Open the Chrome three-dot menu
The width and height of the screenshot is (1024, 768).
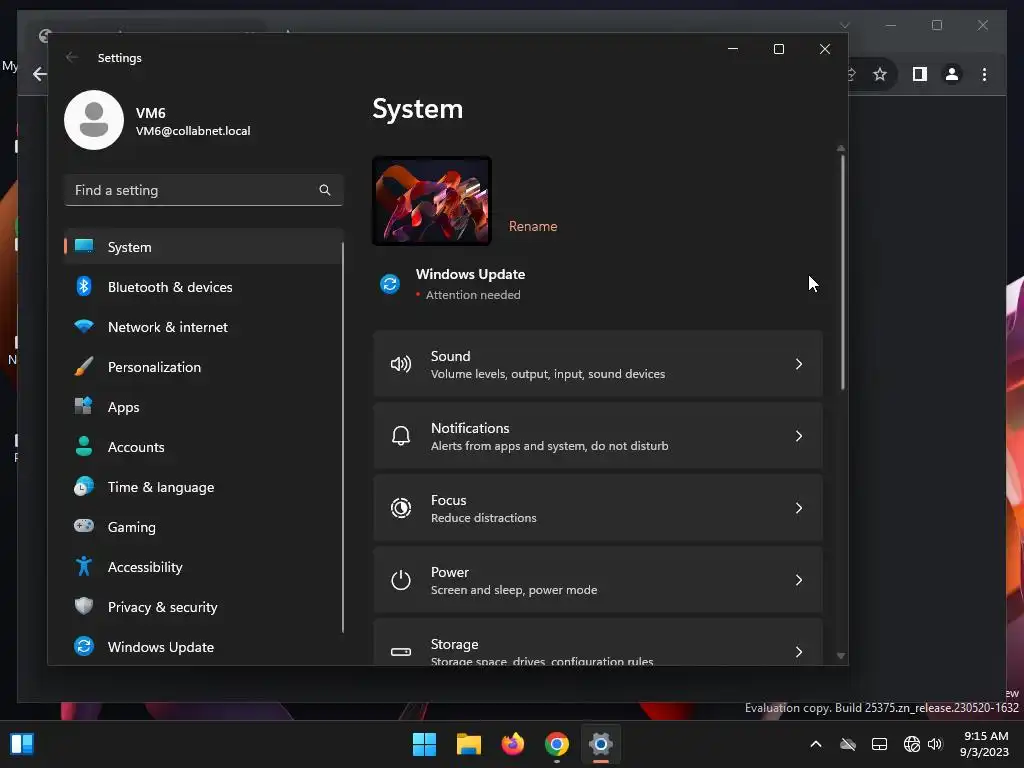click(x=984, y=74)
